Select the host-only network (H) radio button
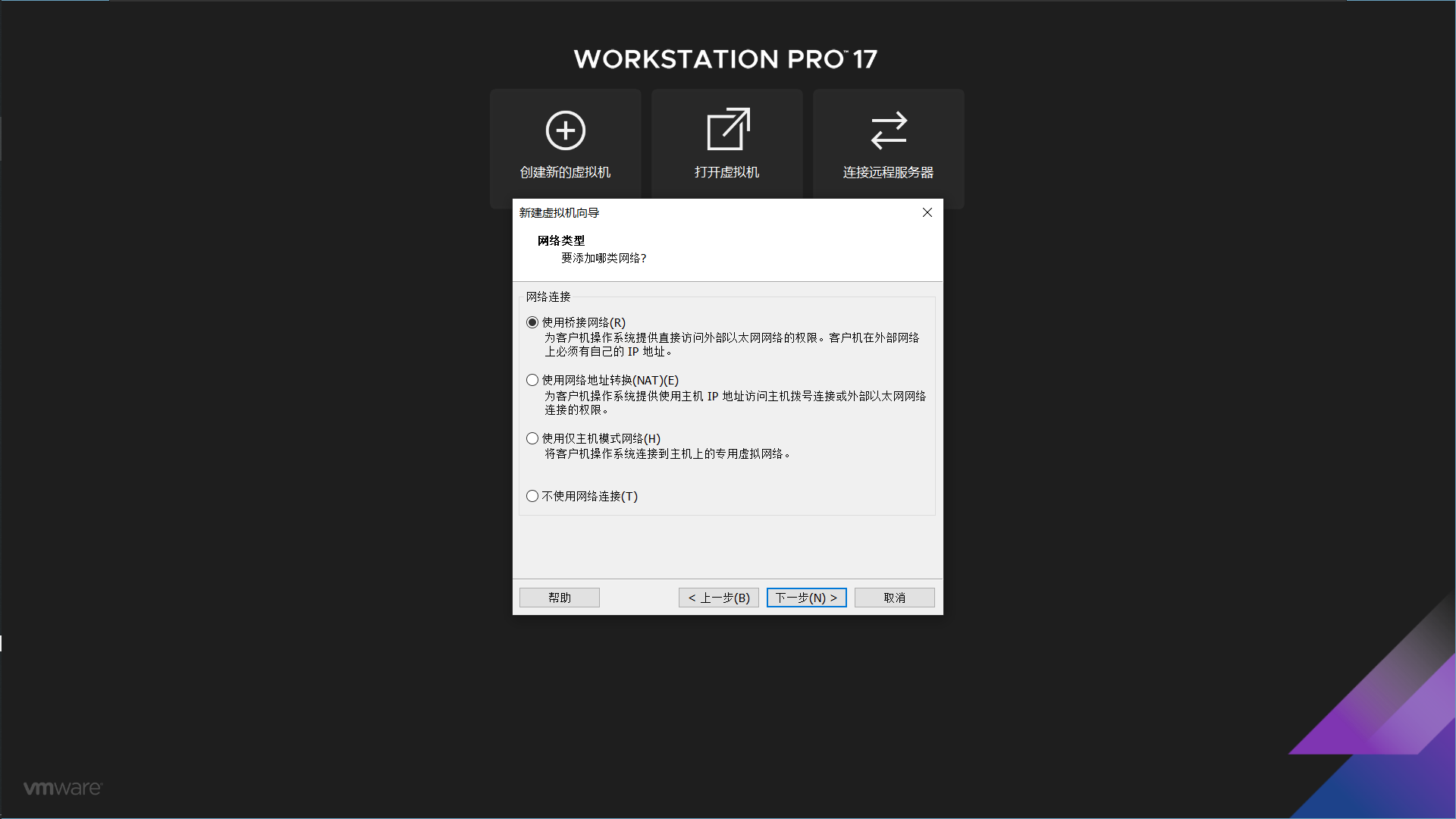Image resolution: width=1456 pixels, height=819 pixels. (532, 438)
